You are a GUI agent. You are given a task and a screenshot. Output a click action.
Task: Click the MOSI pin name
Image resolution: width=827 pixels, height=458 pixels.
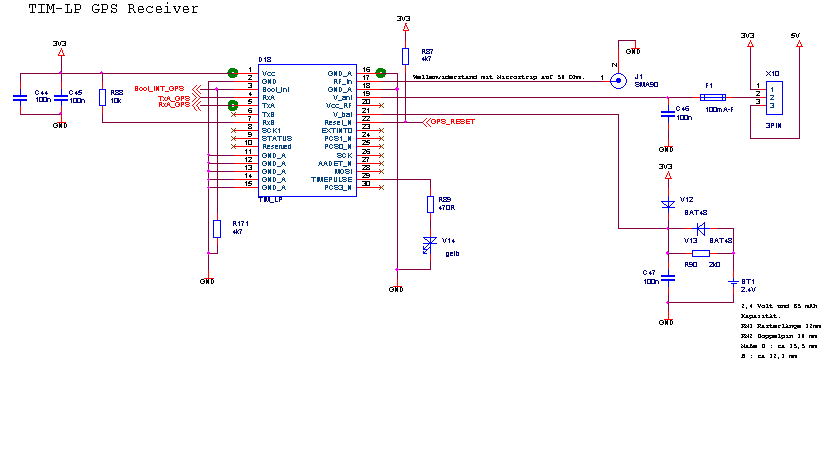pyautogui.click(x=343, y=171)
